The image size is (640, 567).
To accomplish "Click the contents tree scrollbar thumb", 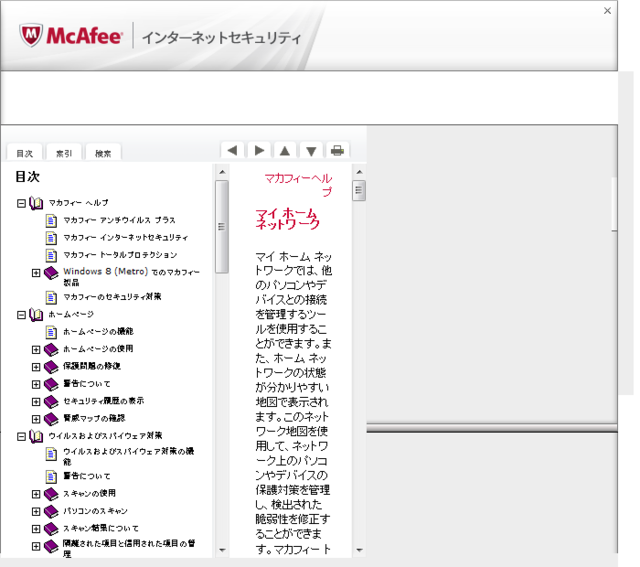I will [222, 227].
